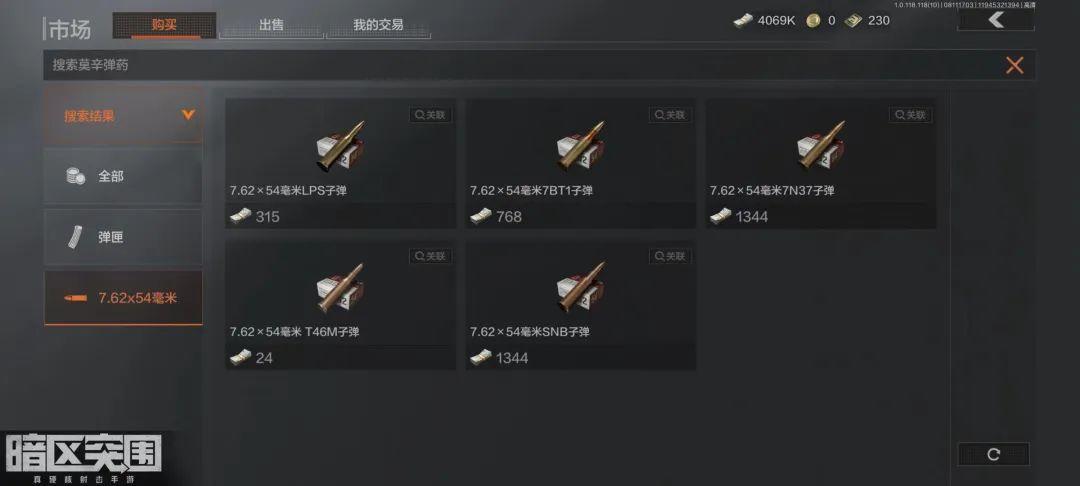Select the 7.62x54毫米 category

coord(123,298)
